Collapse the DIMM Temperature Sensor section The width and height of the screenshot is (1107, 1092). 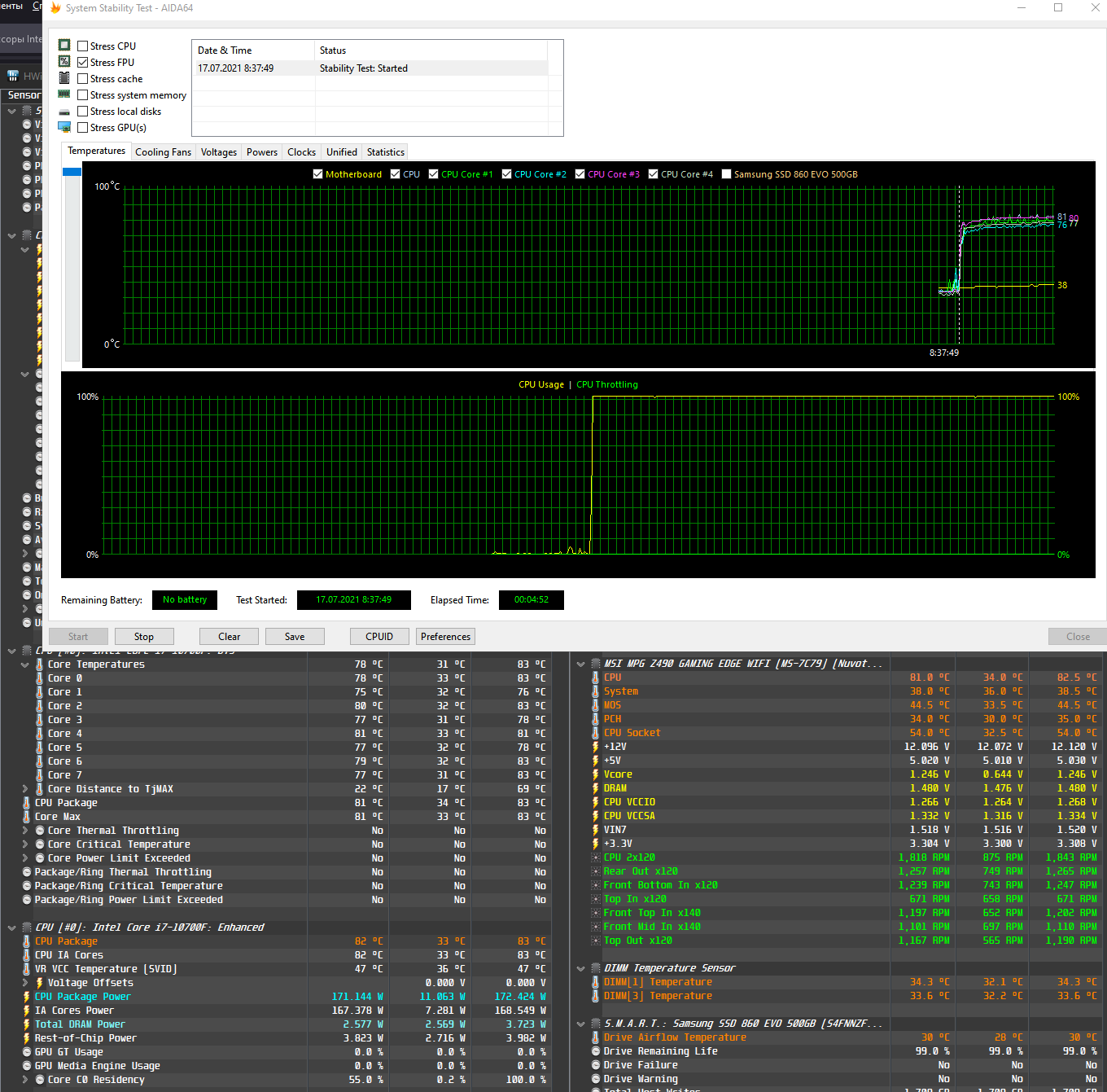tap(581, 968)
